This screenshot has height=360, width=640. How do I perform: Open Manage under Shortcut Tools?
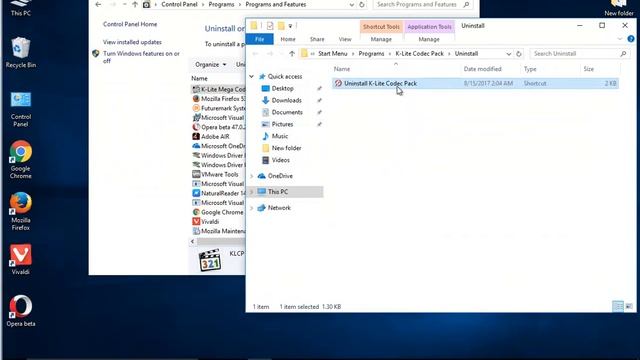pyautogui.click(x=381, y=39)
